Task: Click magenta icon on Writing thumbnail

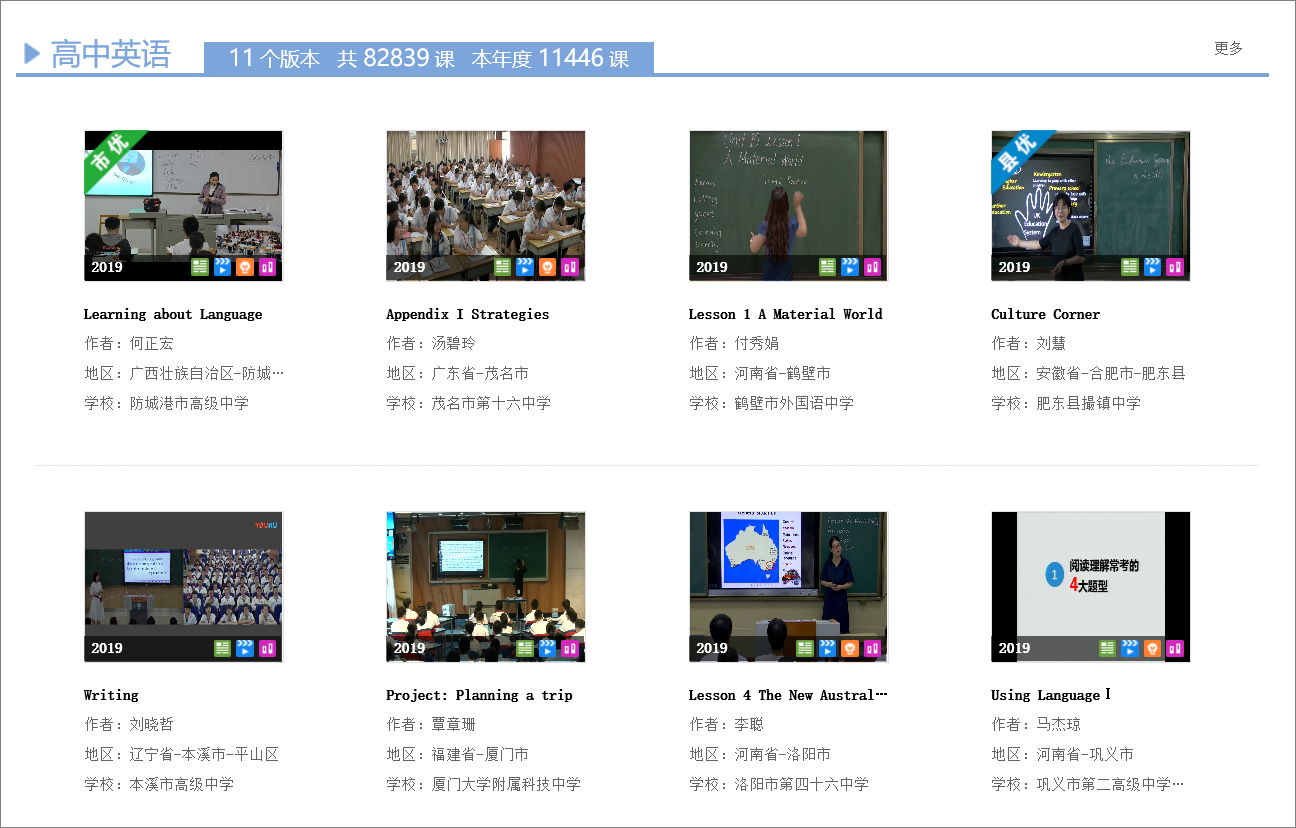Action: point(267,648)
